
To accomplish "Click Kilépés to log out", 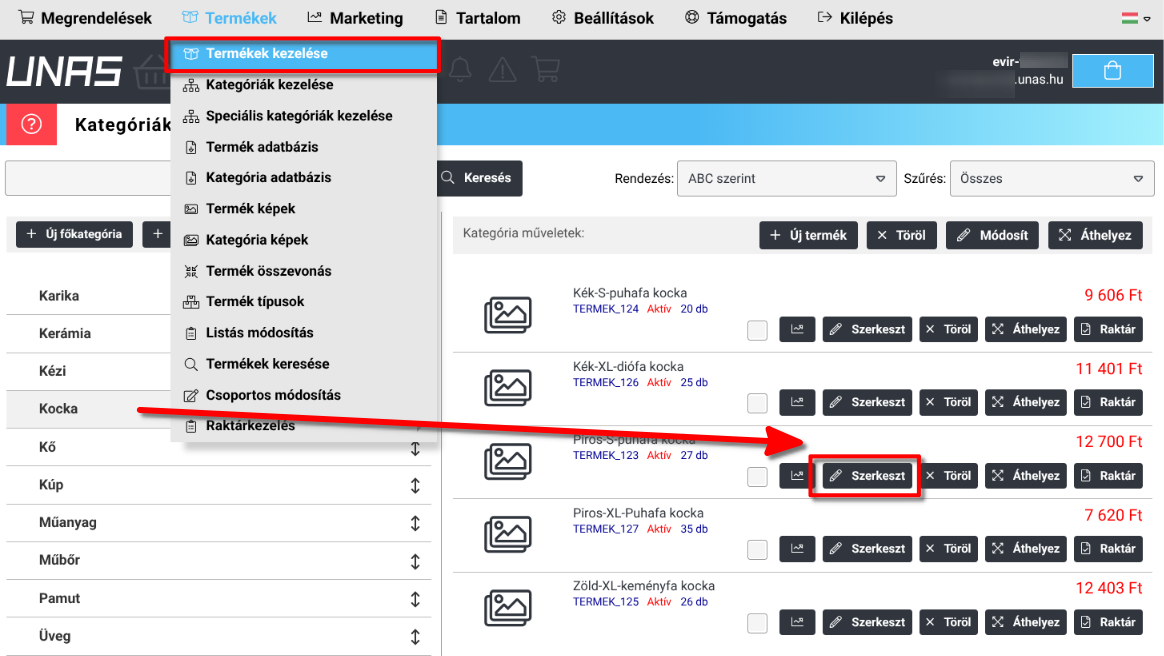I will [x=855, y=18].
